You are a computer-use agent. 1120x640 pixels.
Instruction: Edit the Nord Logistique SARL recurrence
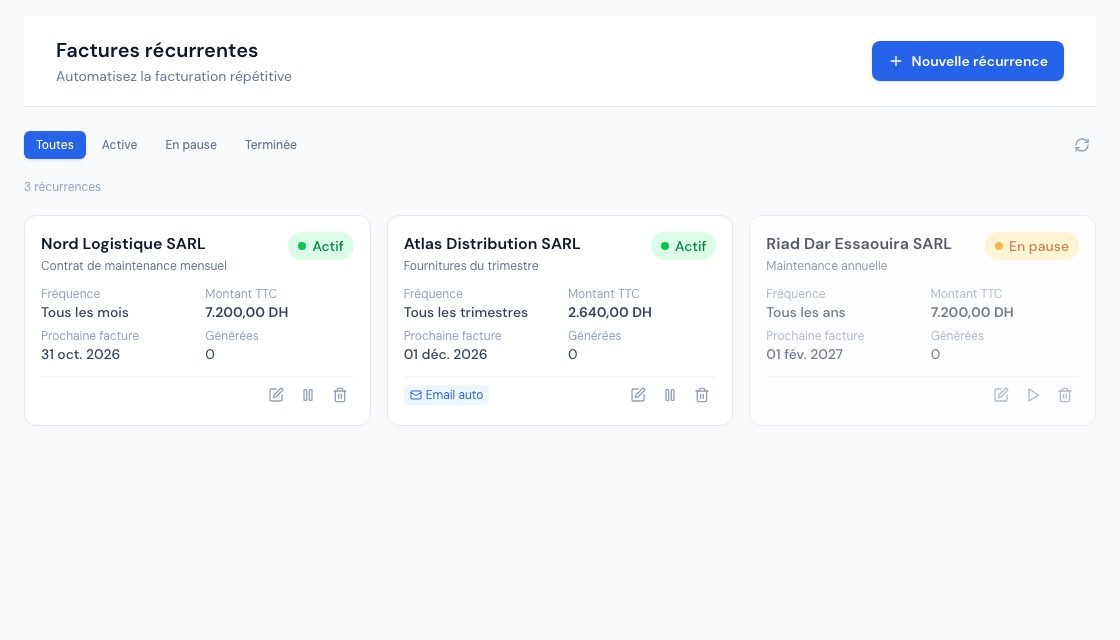[276, 395]
